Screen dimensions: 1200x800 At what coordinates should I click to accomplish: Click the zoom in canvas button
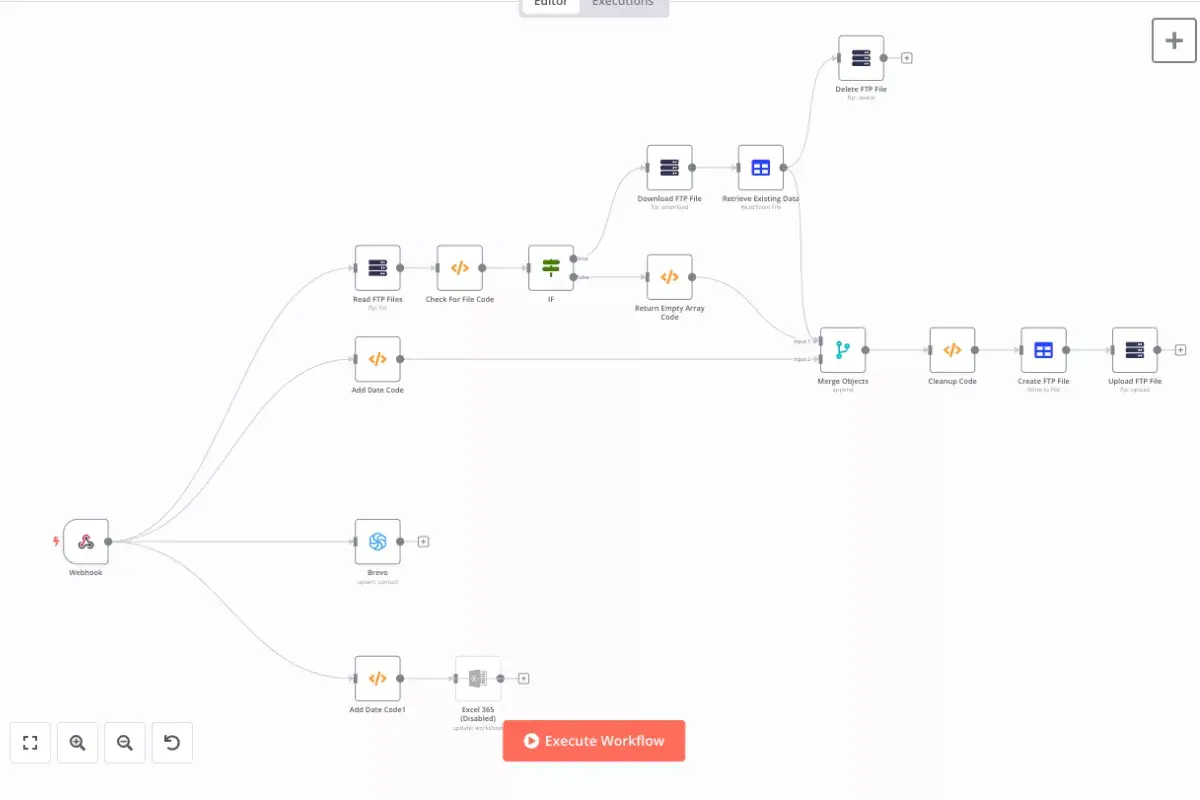[x=78, y=743]
